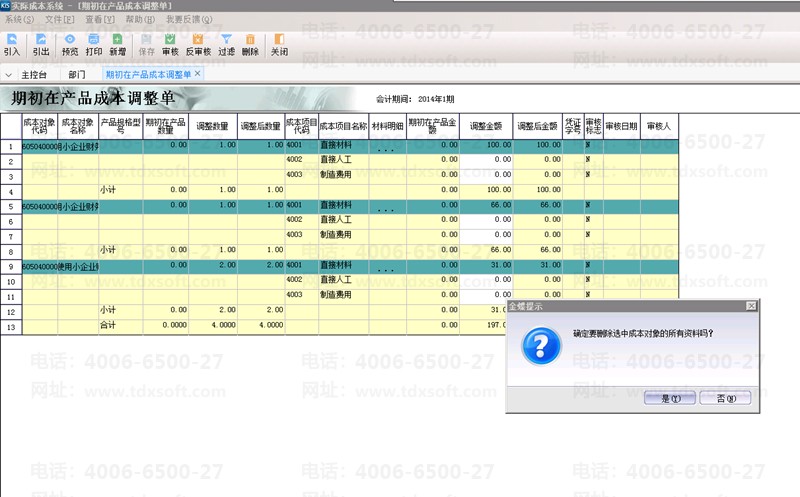The image size is (800, 497).
Task: Click the 审核 approve icon
Action: coord(170,45)
